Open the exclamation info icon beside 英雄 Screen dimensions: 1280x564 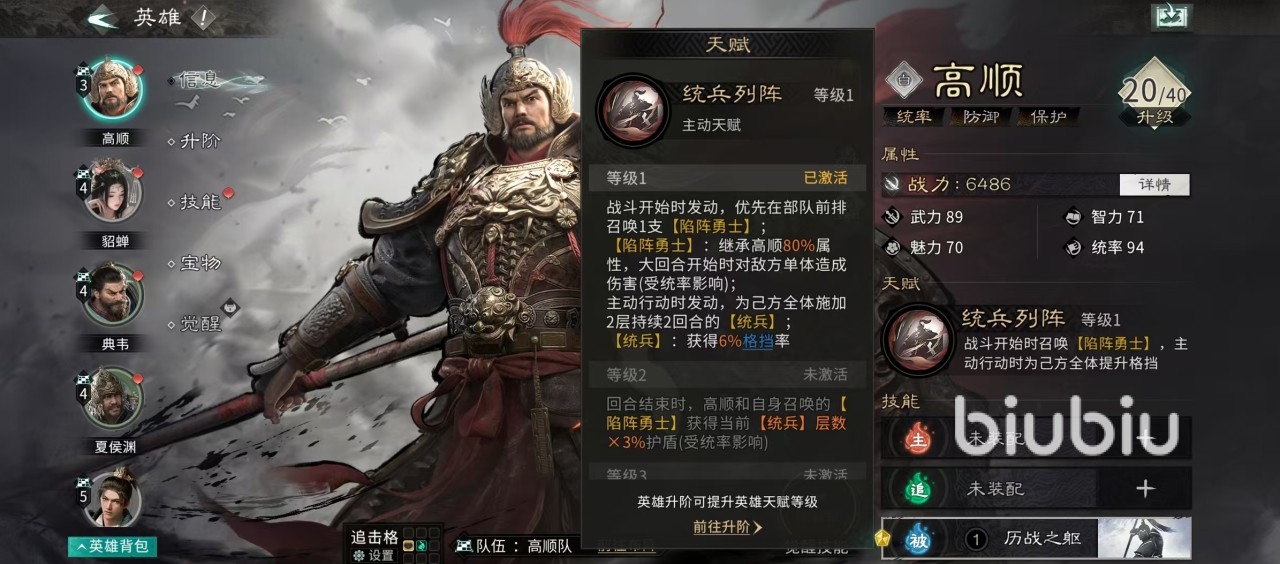click(203, 17)
